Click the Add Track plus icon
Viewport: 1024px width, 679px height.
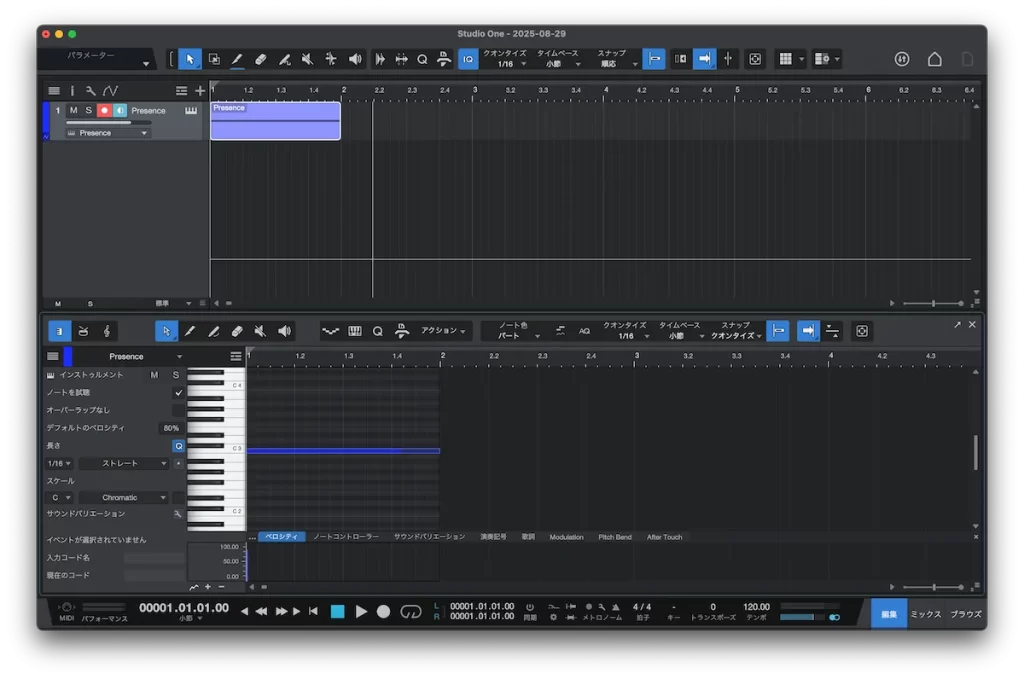200,91
